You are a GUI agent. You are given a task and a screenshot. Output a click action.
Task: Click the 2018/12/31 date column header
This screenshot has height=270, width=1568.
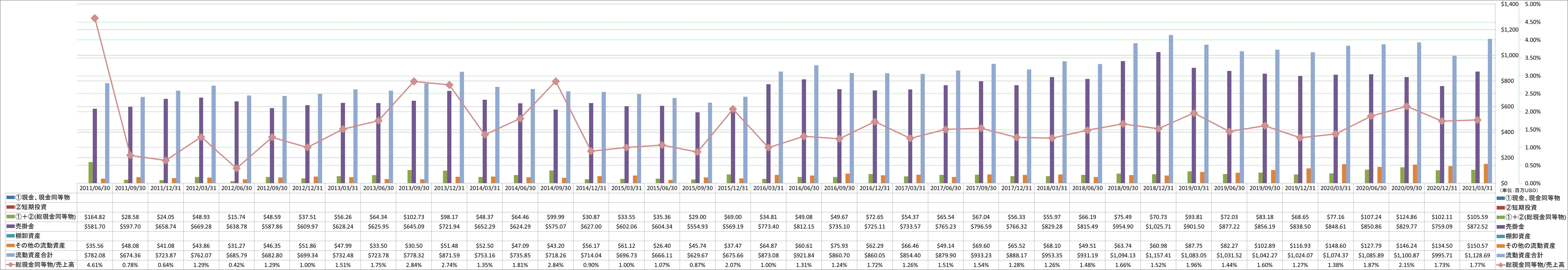pyautogui.click(x=1158, y=188)
